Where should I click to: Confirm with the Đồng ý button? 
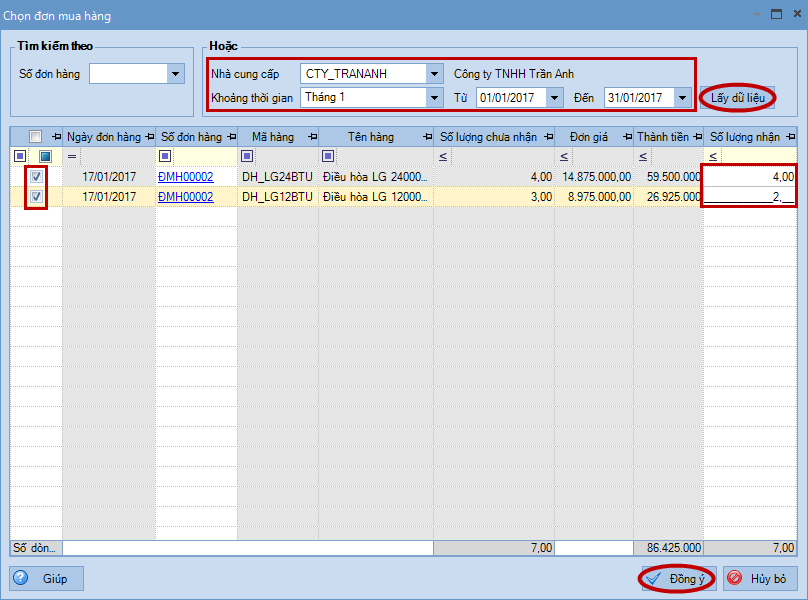click(677, 579)
